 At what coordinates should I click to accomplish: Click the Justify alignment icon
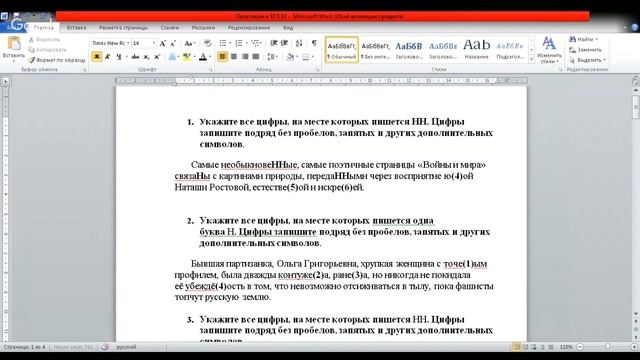point(256,57)
